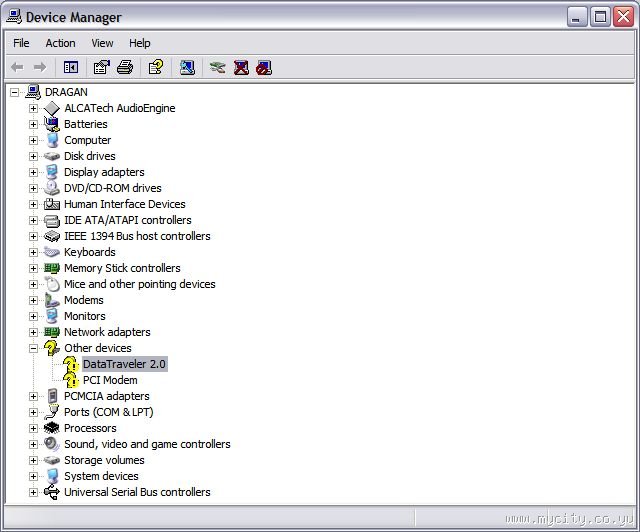Click the Forward arrow toolbar icon

40,67
